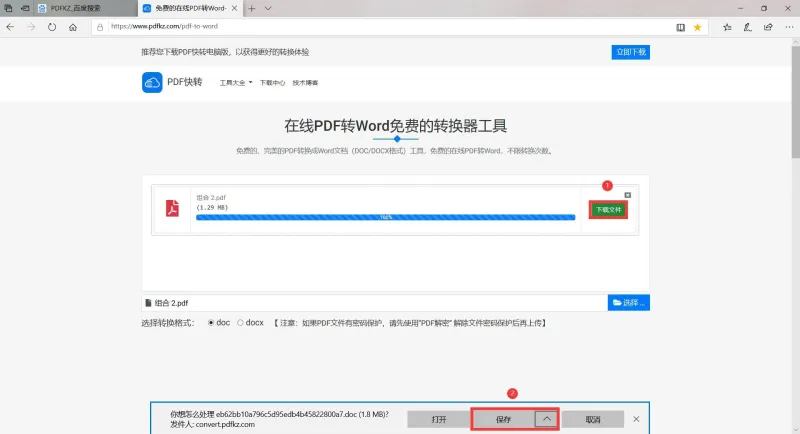Open new tab with plus icon

(x=252, y=8)
